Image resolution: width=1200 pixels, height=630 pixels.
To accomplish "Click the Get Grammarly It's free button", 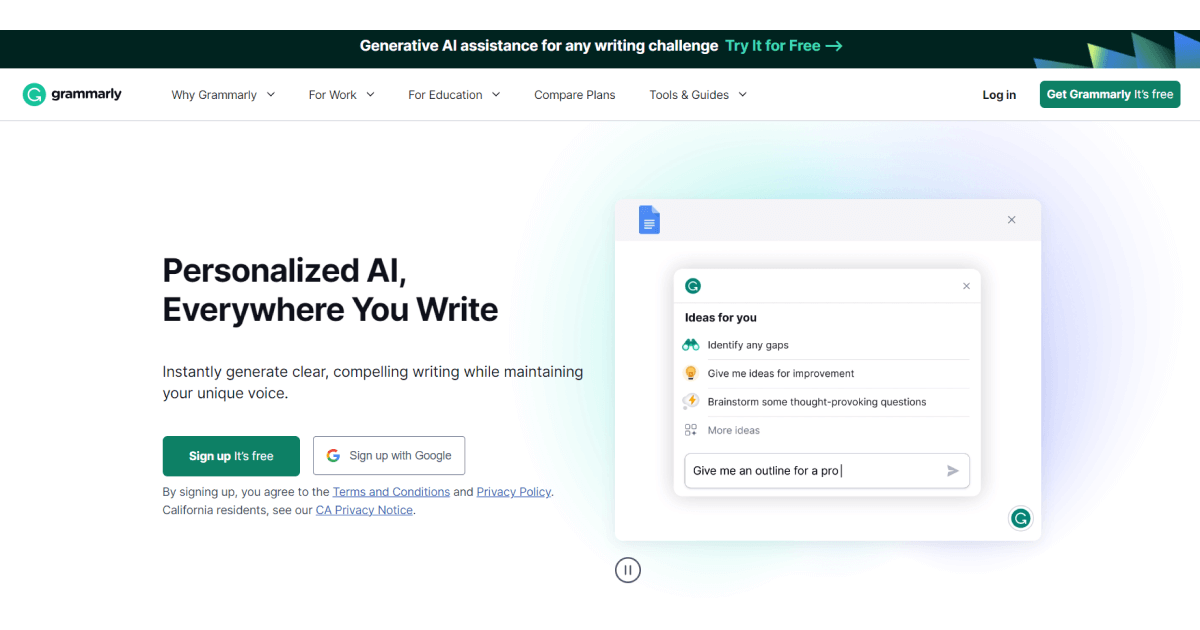I will (1110, 94).
